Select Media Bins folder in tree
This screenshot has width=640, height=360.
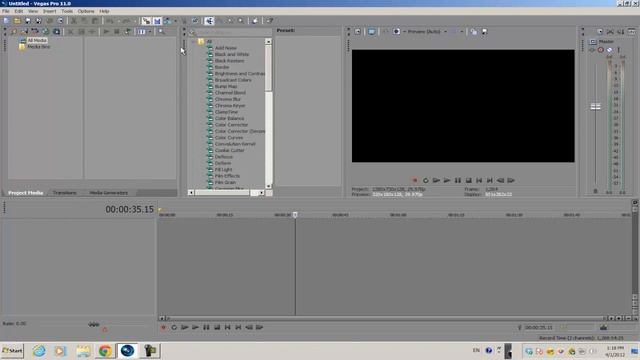(38, 47)
